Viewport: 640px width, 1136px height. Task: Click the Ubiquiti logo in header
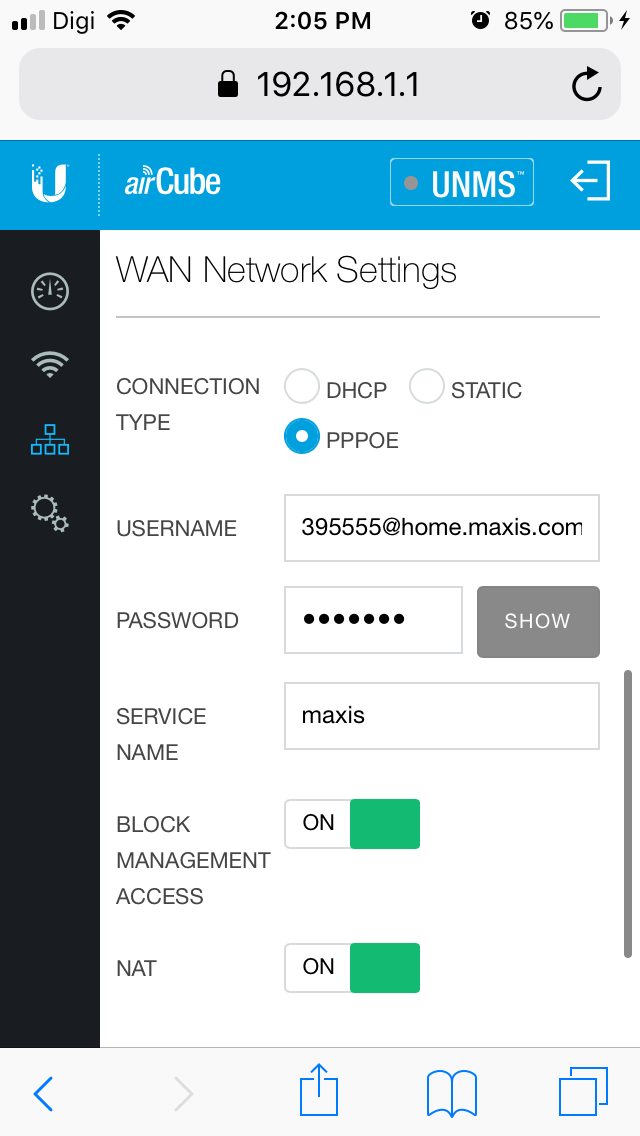[49, 184]
